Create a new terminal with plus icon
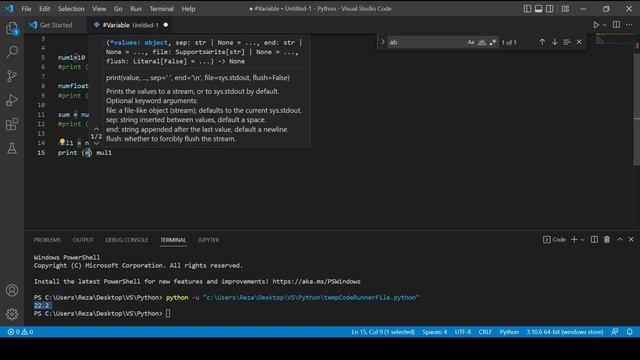 (574, 240)
